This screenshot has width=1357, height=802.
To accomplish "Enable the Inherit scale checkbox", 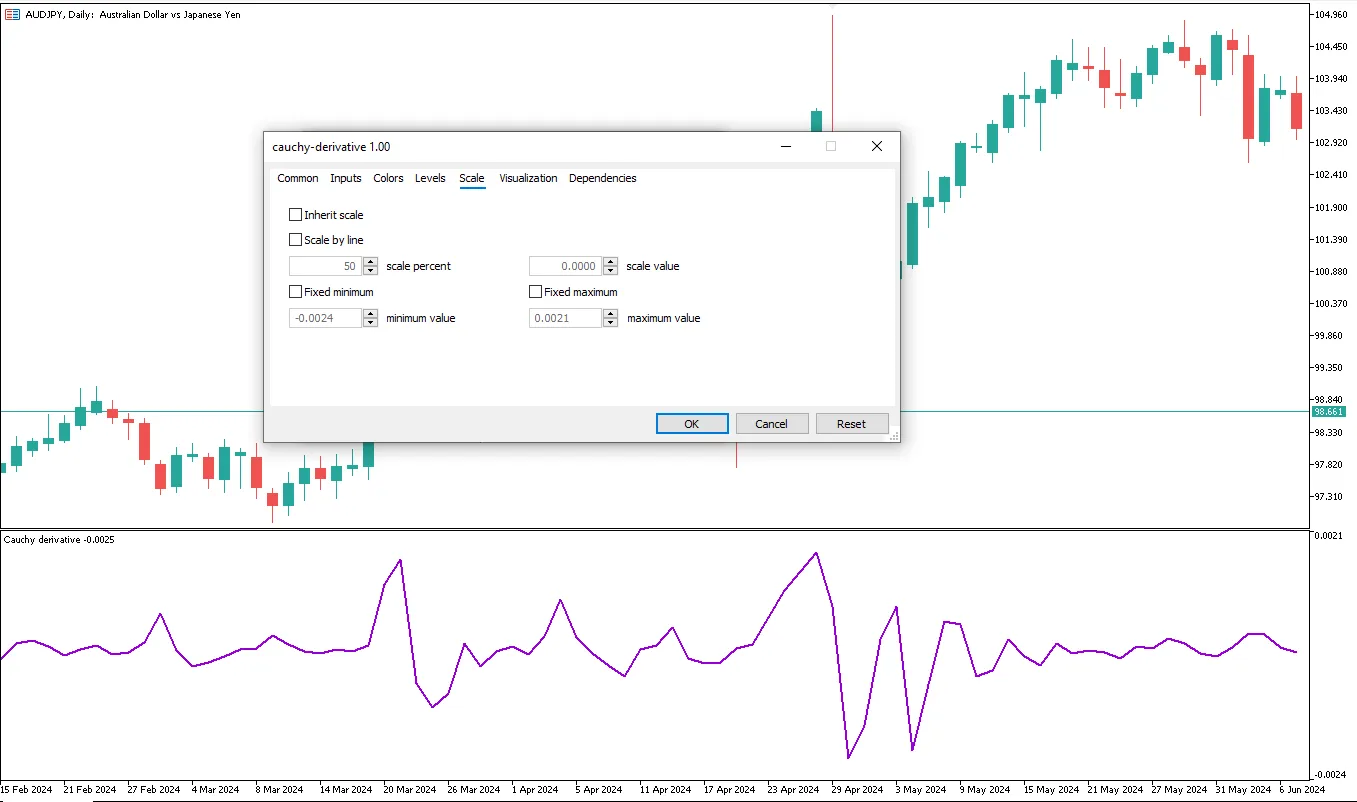I will click(x=295, y=214).
